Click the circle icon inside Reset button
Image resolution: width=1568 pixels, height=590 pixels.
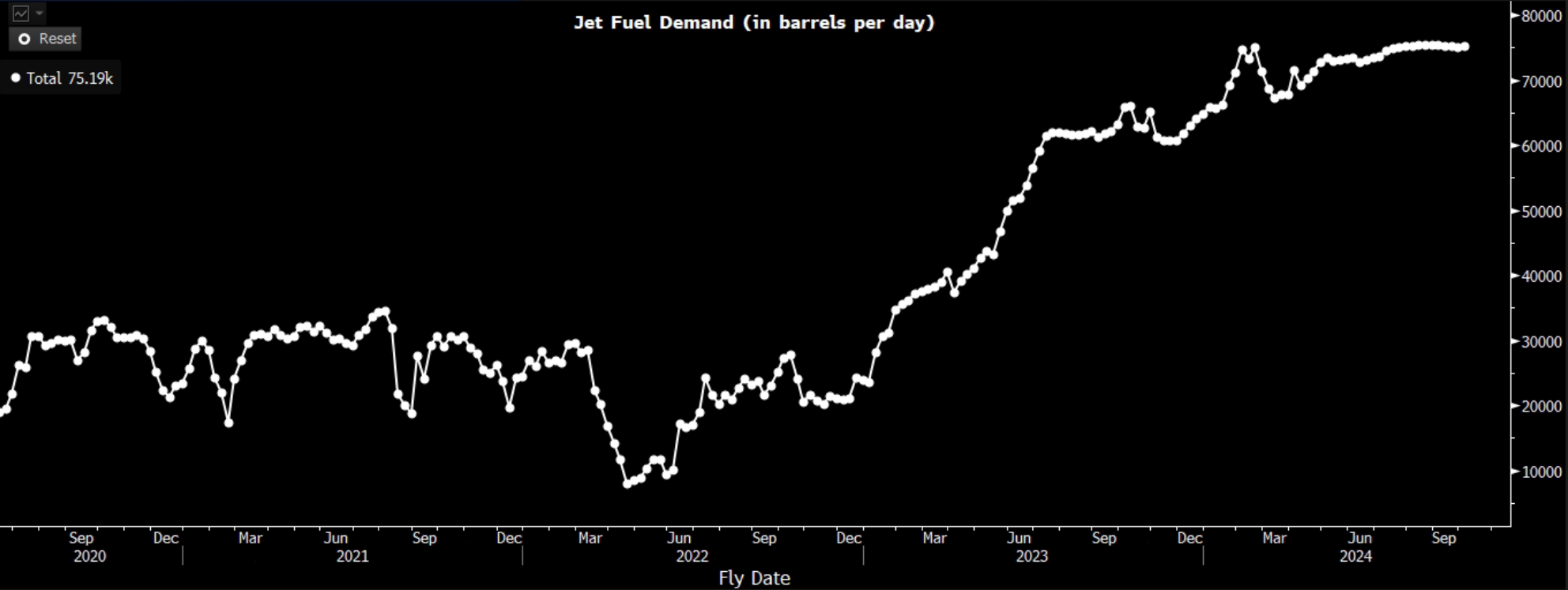[x=24, y=39]
